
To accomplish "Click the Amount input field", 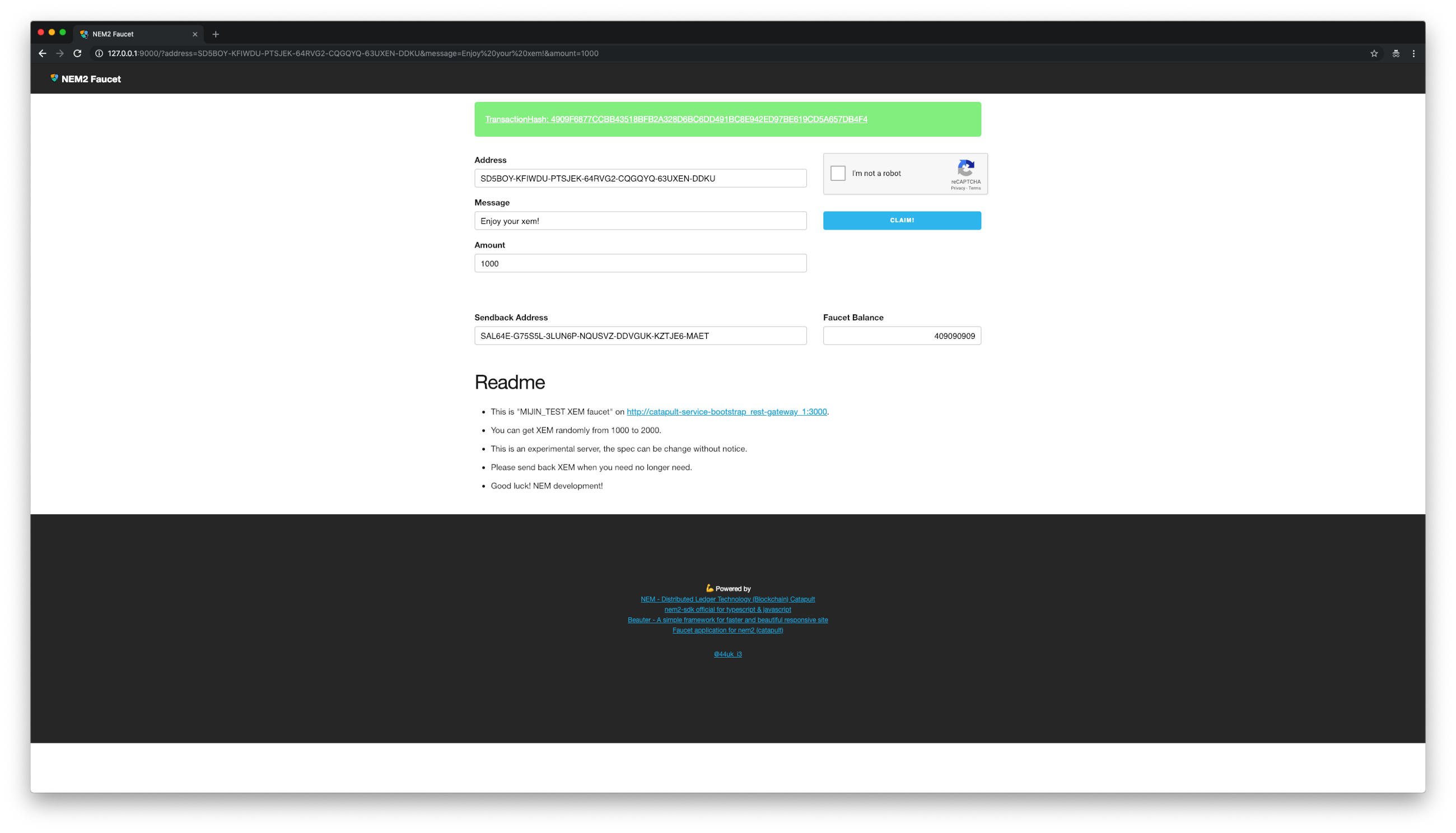I will (640, 263).
